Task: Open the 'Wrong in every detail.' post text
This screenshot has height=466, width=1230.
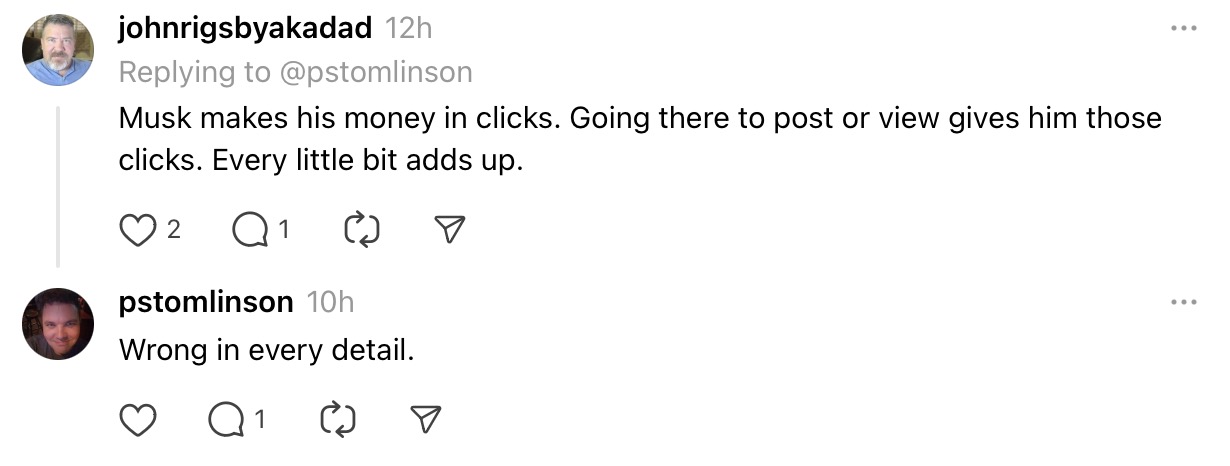Action: coord(266,351)
